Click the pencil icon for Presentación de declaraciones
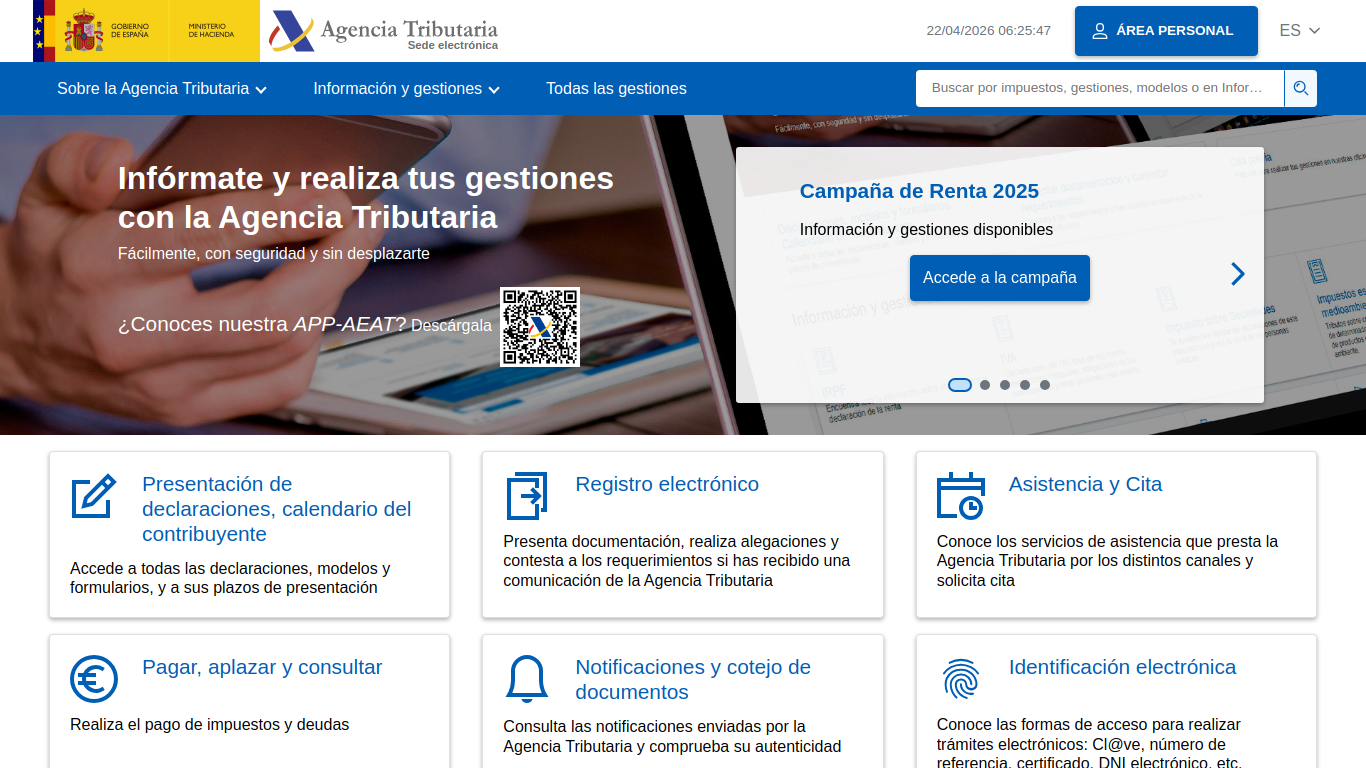Image resolution: width=1366 pixels, height=768 pixels. (94, 496)
